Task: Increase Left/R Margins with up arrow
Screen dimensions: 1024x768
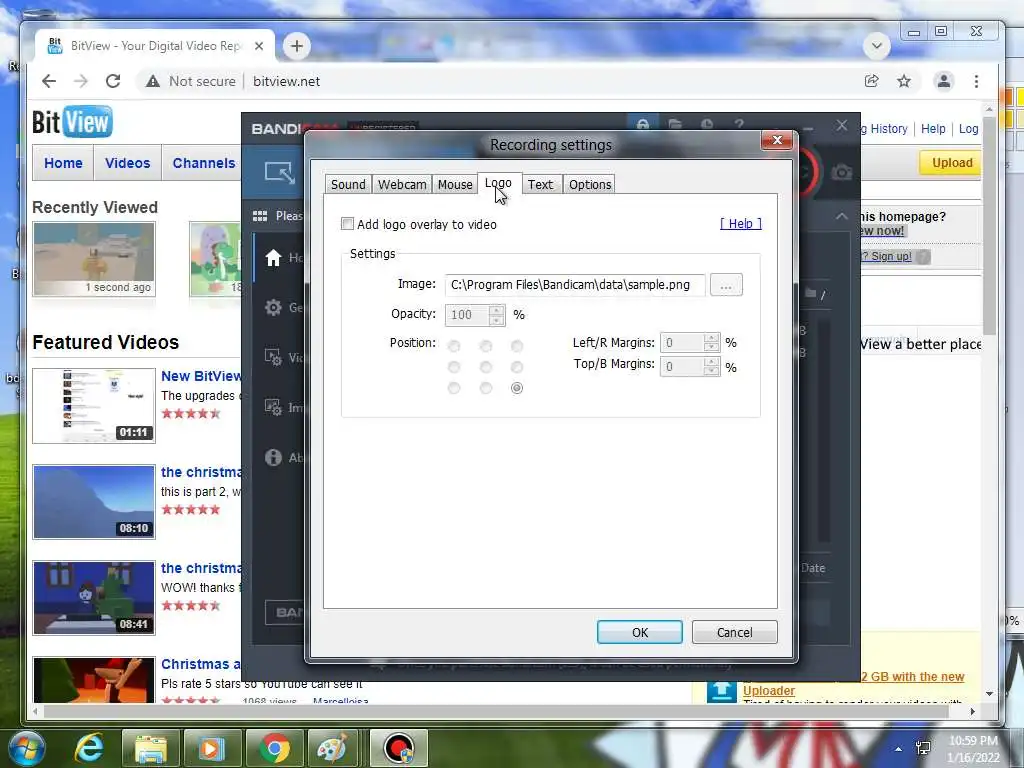Action: (712, 338)
